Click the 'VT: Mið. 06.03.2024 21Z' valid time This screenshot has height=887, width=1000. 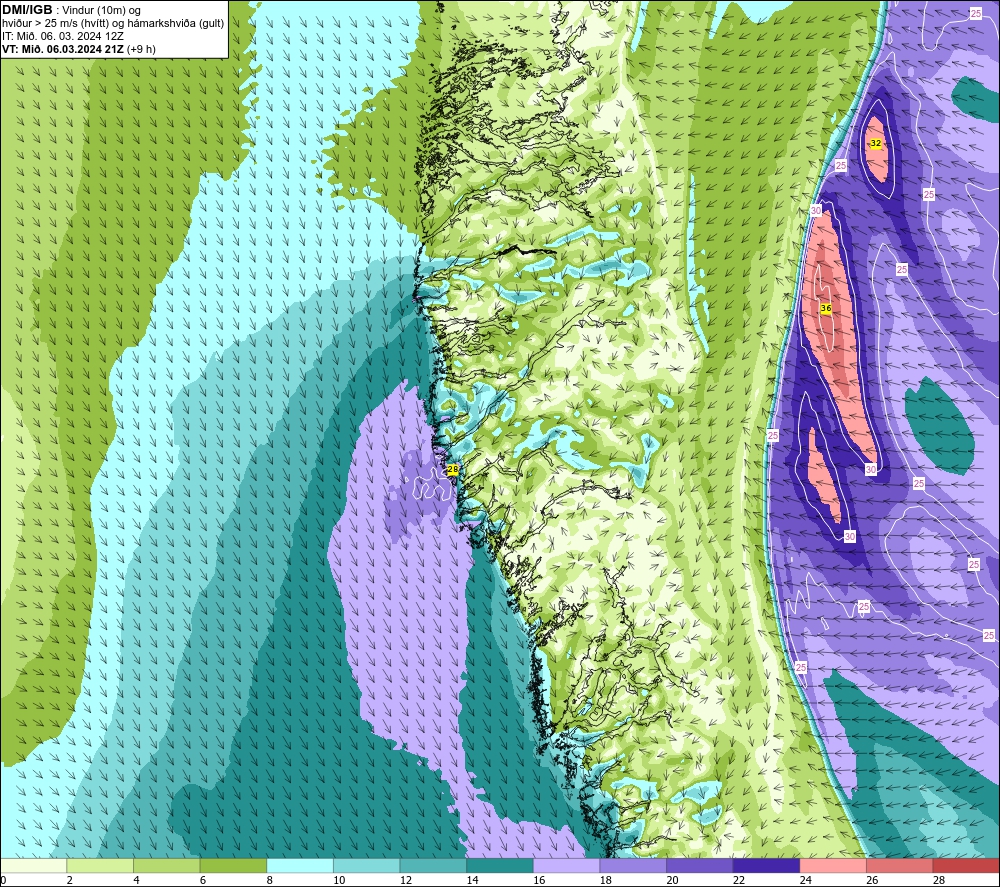coord(63,49)
